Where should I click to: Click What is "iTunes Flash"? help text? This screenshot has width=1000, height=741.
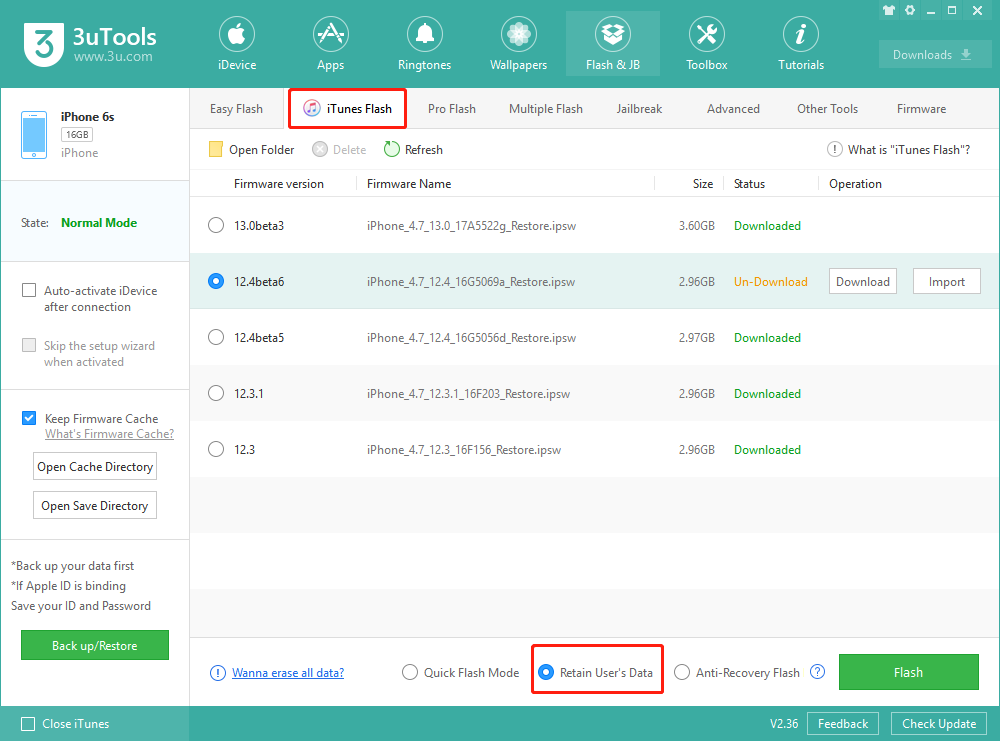pos(909,149)
